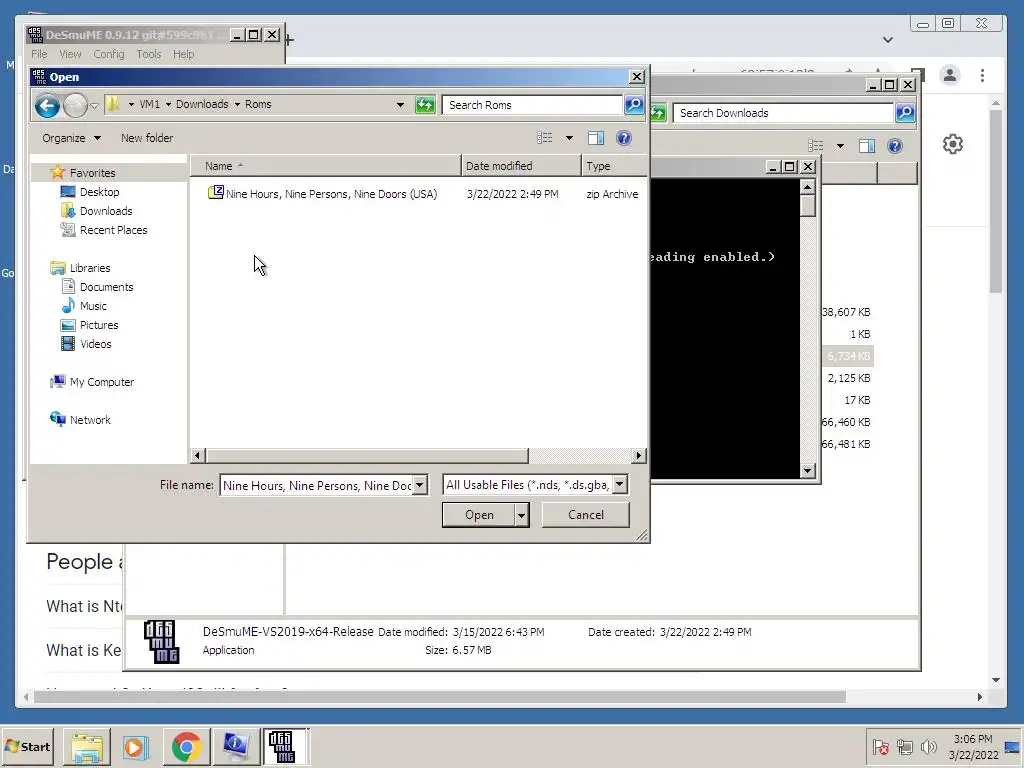The height and width of the screenshot is (768, 1024).
Task: Click the Forward arrow in Open dialog
Action: (75, 105)
